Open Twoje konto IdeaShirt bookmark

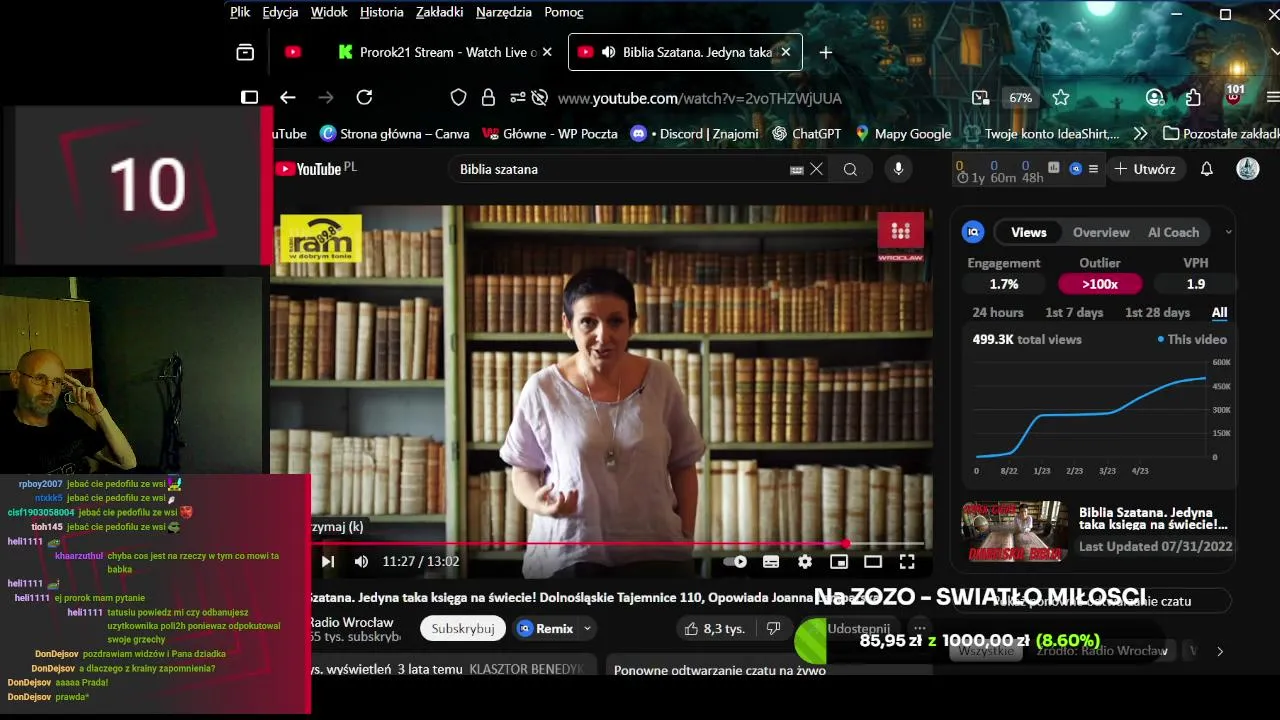(1042, 133)
